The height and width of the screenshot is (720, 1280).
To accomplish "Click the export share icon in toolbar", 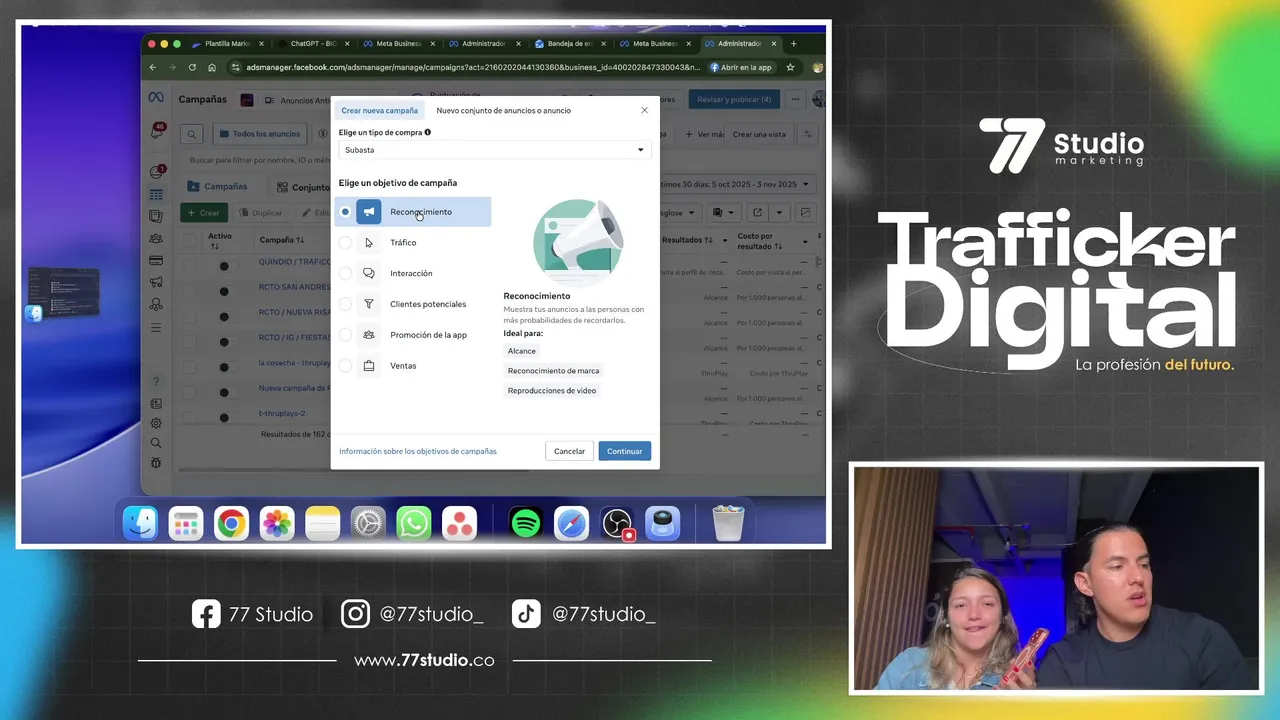I will [x=758, y=213].
